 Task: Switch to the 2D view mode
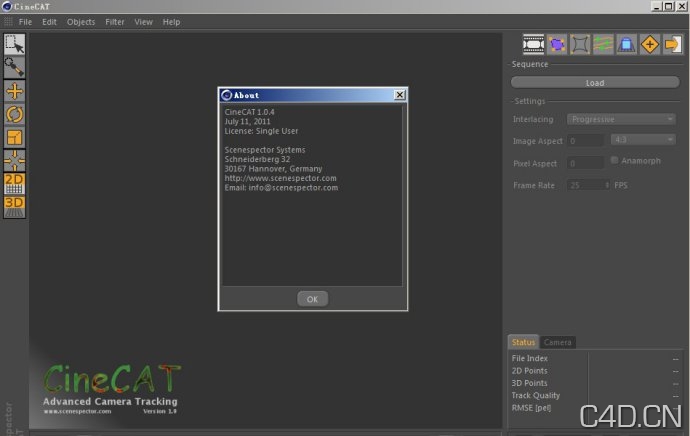pyautogui.click(x=15, y=183)
